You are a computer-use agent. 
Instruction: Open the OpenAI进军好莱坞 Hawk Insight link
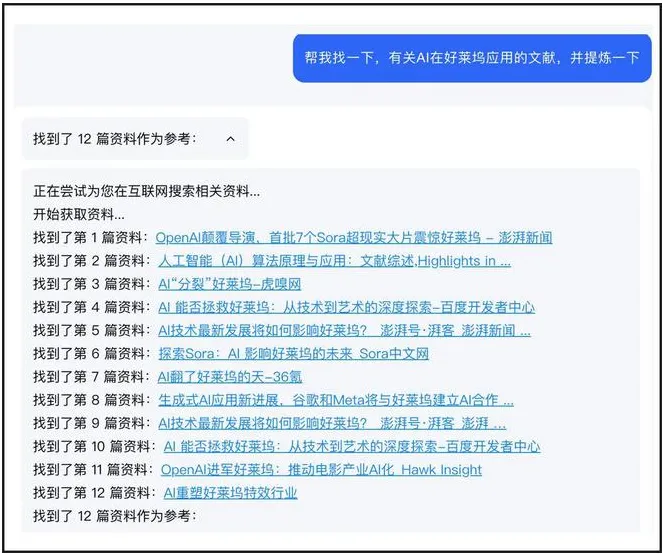pos(321,470)
